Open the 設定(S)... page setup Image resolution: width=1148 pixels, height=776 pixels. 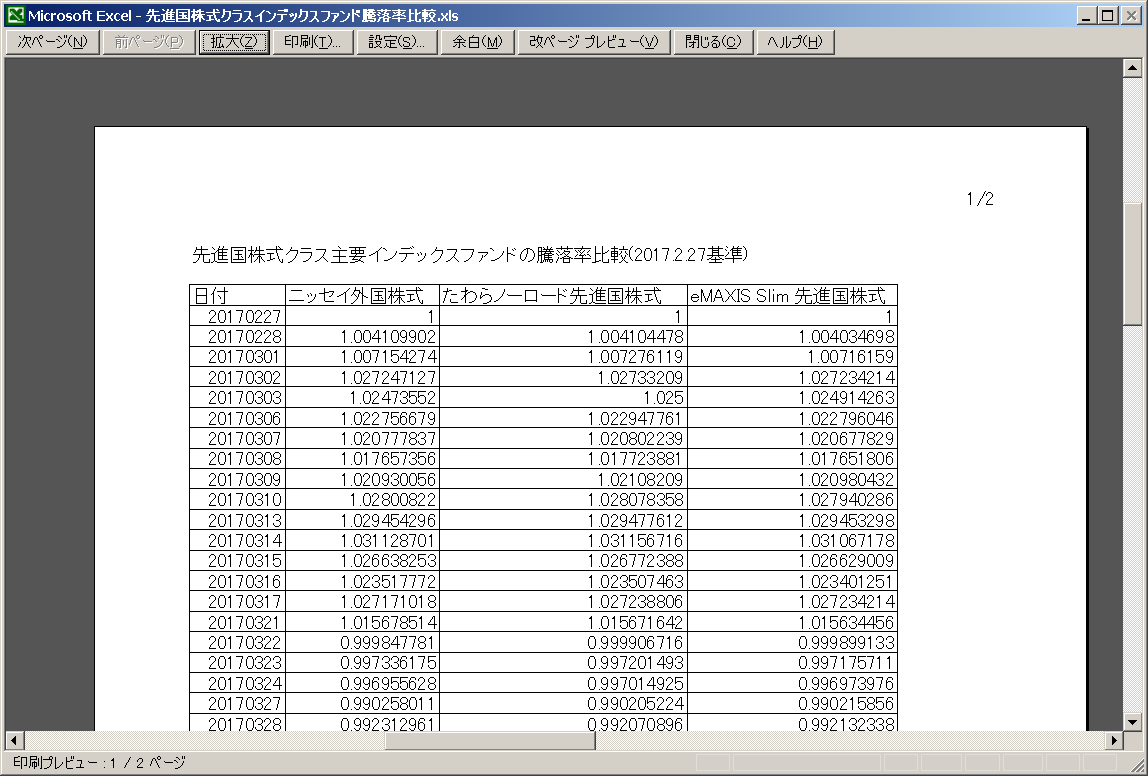click(x=396, y=42)
